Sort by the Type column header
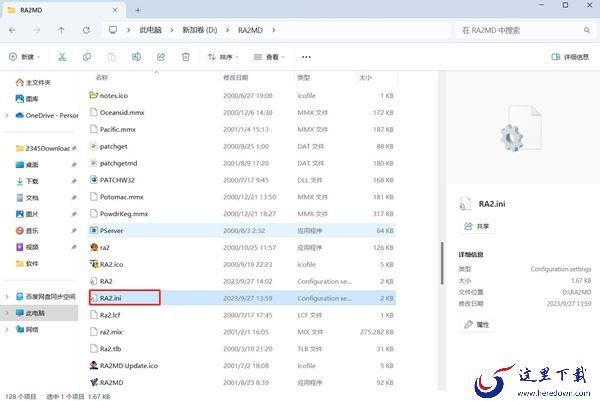 click(304, 78)
